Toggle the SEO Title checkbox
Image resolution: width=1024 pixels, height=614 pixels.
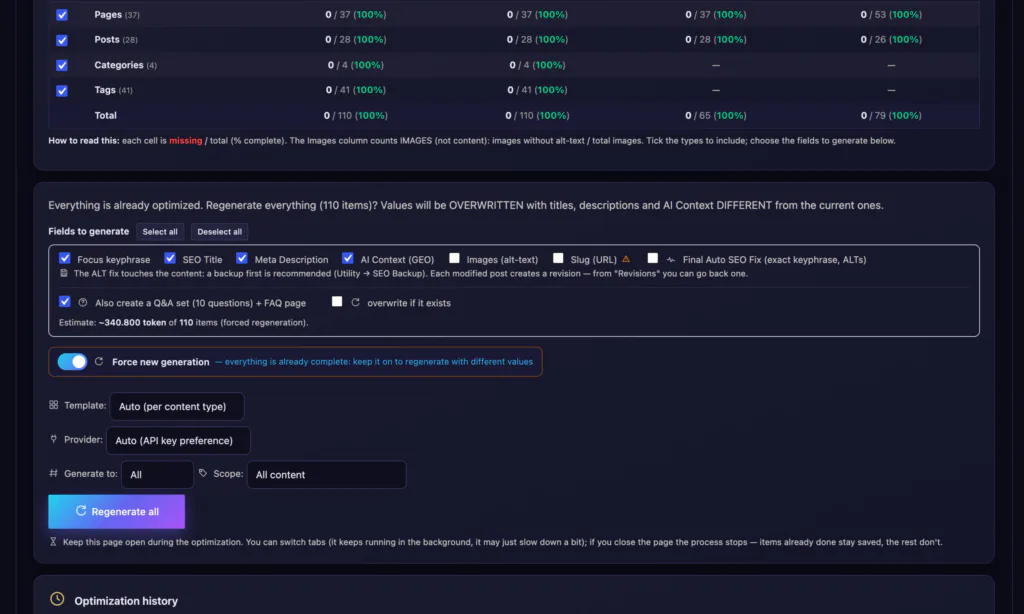click(x=170, y=258)
